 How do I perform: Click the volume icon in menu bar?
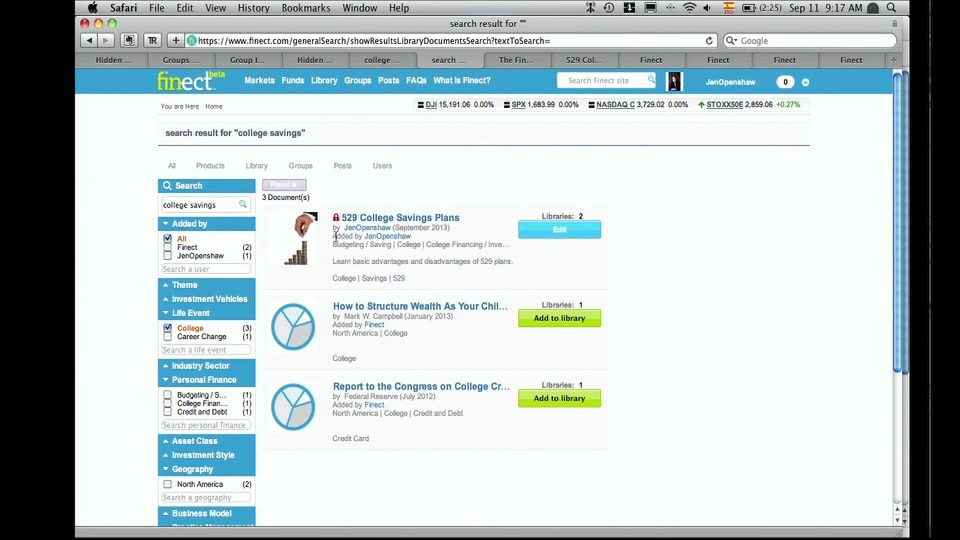tap(707, 8)
